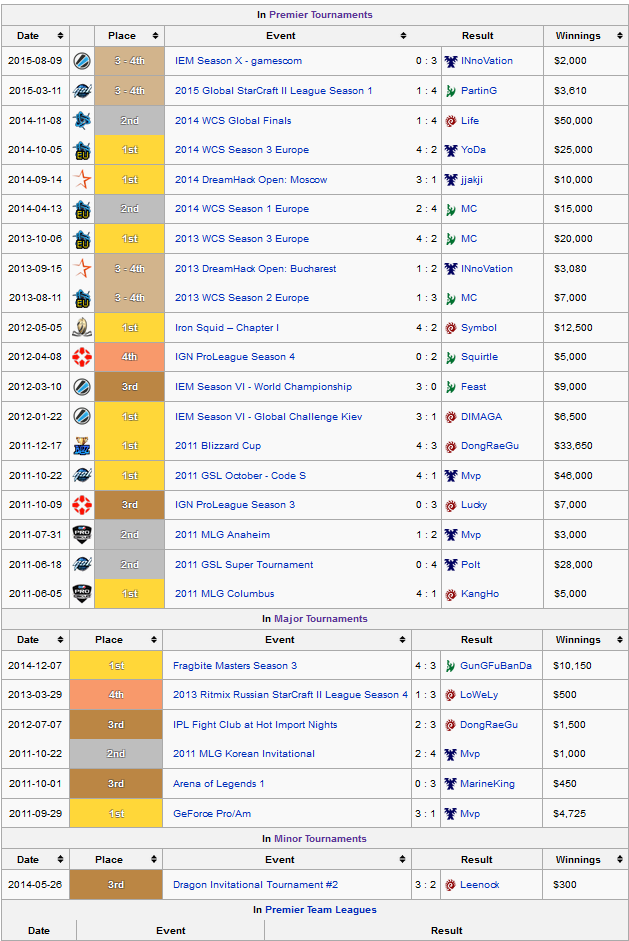Click the WCS EU icon in the 2014-04-13 row
629x941 pixels.
[82, 209]
